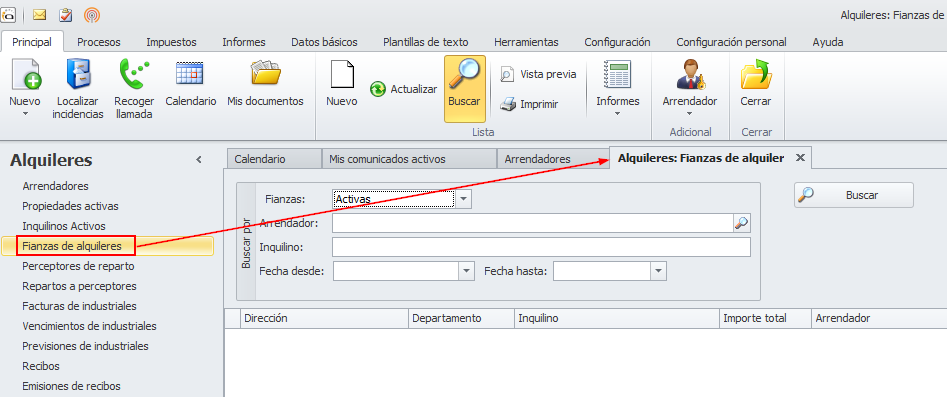This screenshot has height=397, width=947.
Task: Select Emisiones de recibos entry
Action: [71, 386]
